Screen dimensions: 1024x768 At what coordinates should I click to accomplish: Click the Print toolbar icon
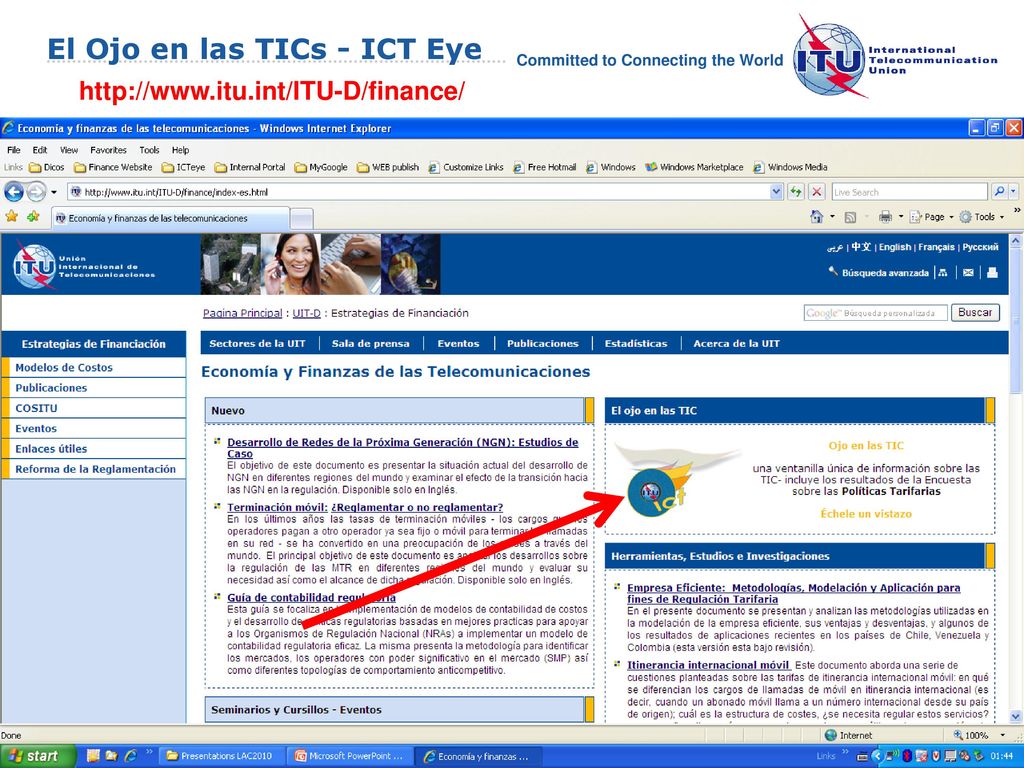(885, 217)
